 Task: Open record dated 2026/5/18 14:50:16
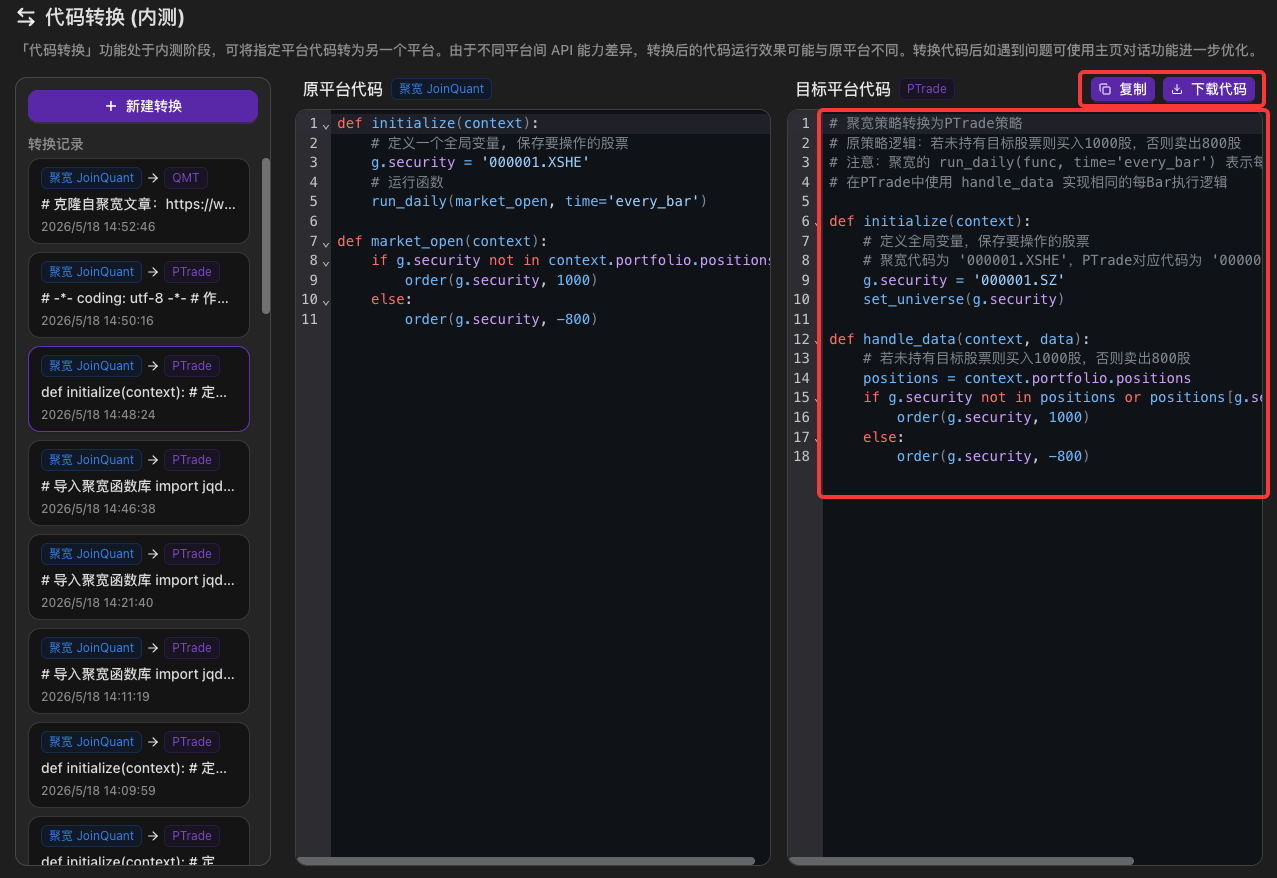[139, 294]
